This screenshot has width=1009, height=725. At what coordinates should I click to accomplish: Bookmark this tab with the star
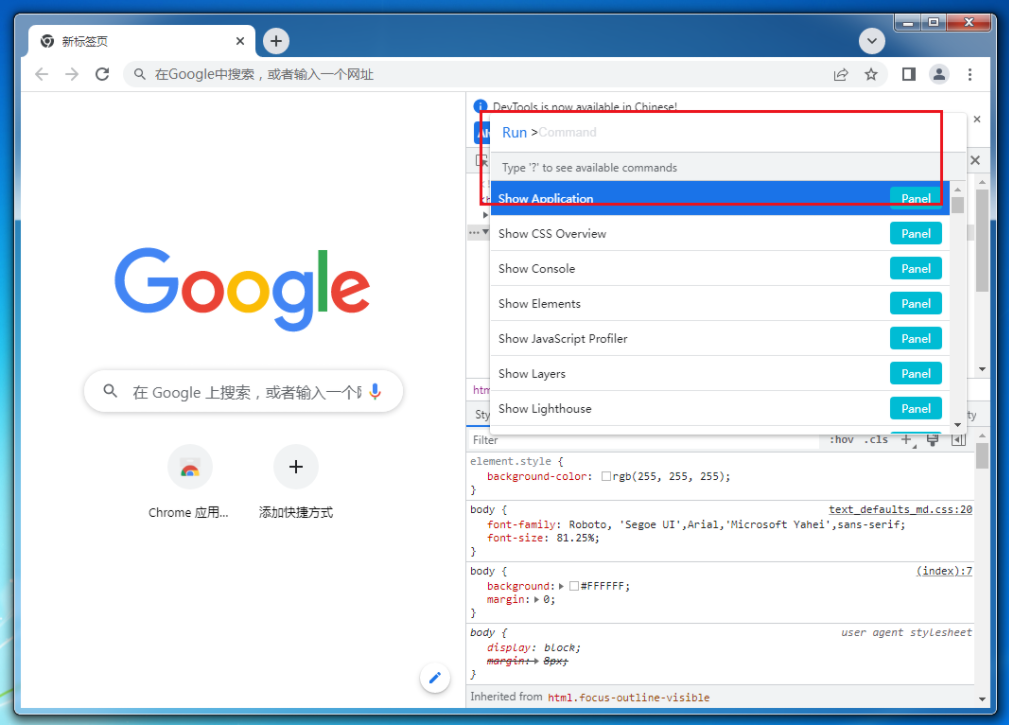pyautogui.click(x=871, y=75)
